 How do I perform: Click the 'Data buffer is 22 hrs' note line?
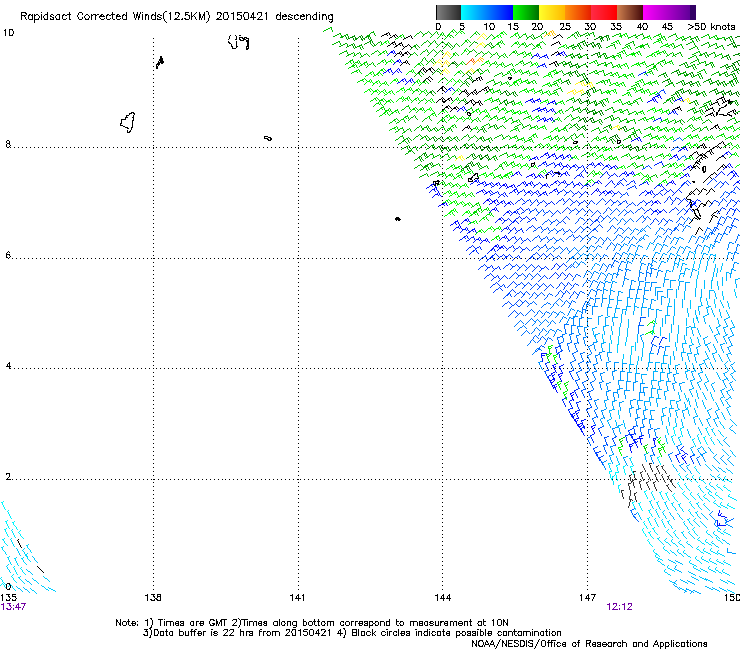coord(352,633)
